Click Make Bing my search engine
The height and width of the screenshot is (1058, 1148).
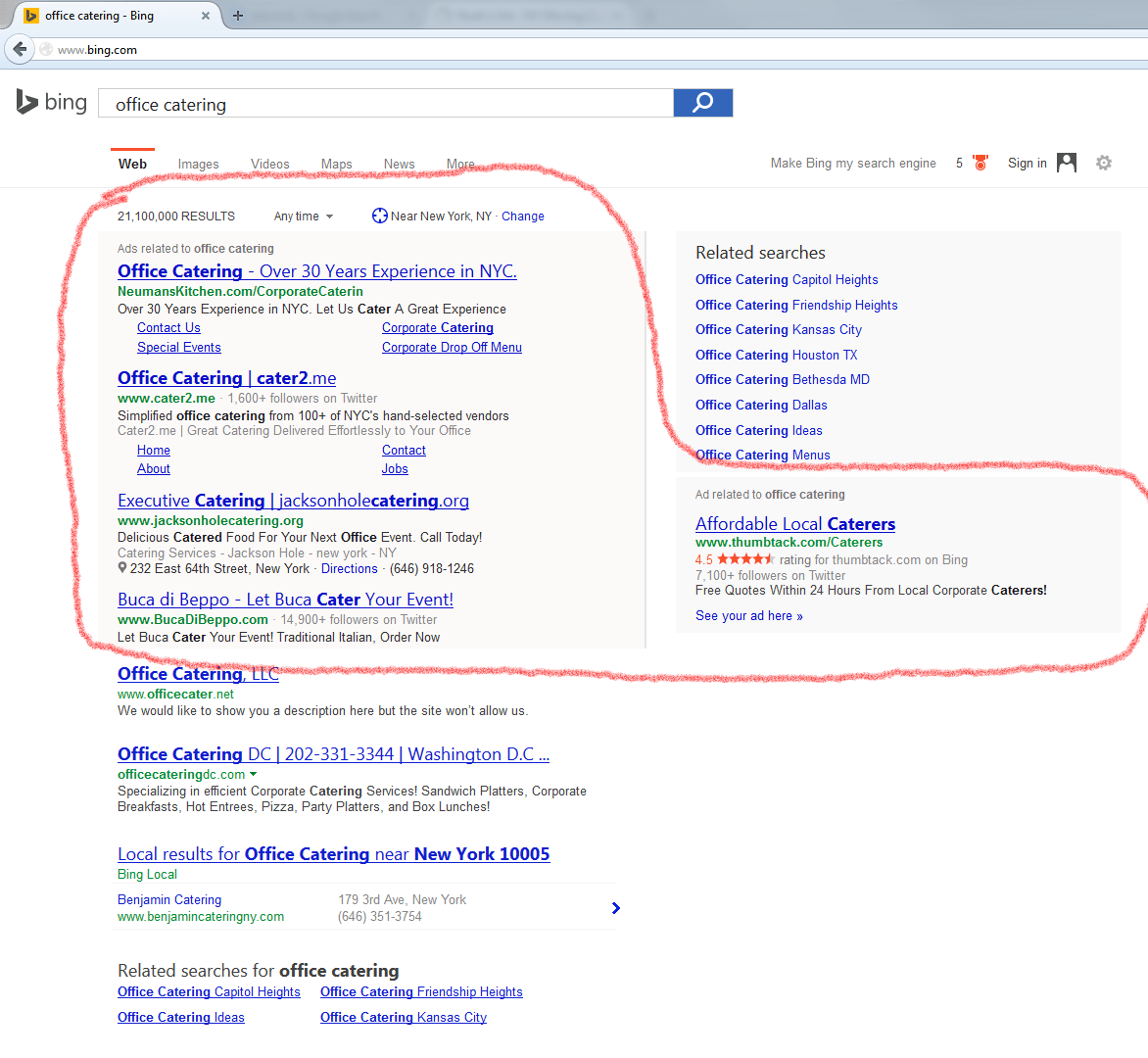click(x=852, y=163)
